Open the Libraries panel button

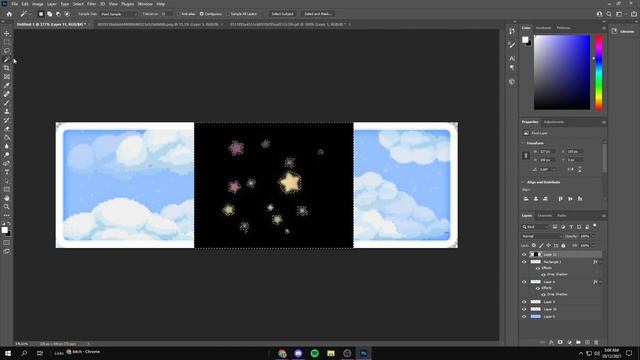coord(624,31)
